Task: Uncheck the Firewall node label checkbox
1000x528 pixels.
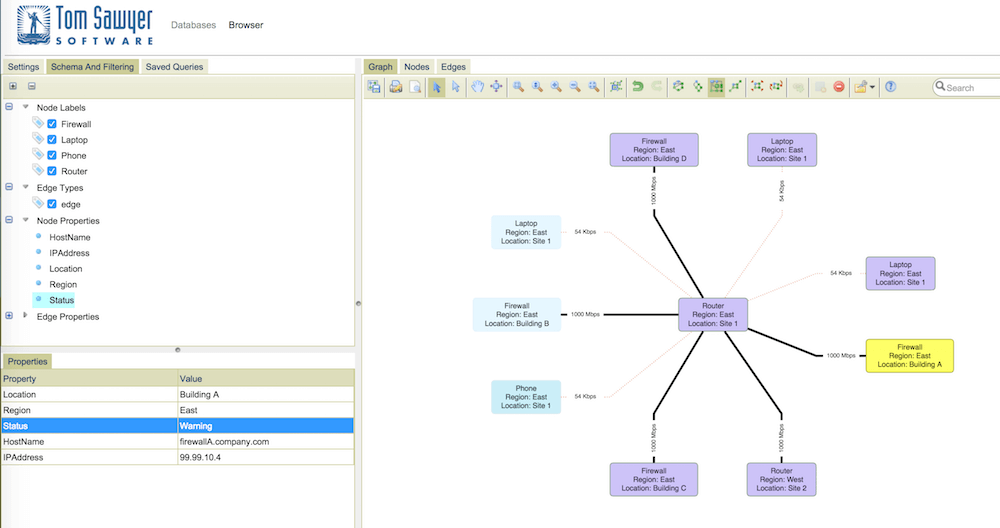Action: pyautogui.click(x=53, y=124)
